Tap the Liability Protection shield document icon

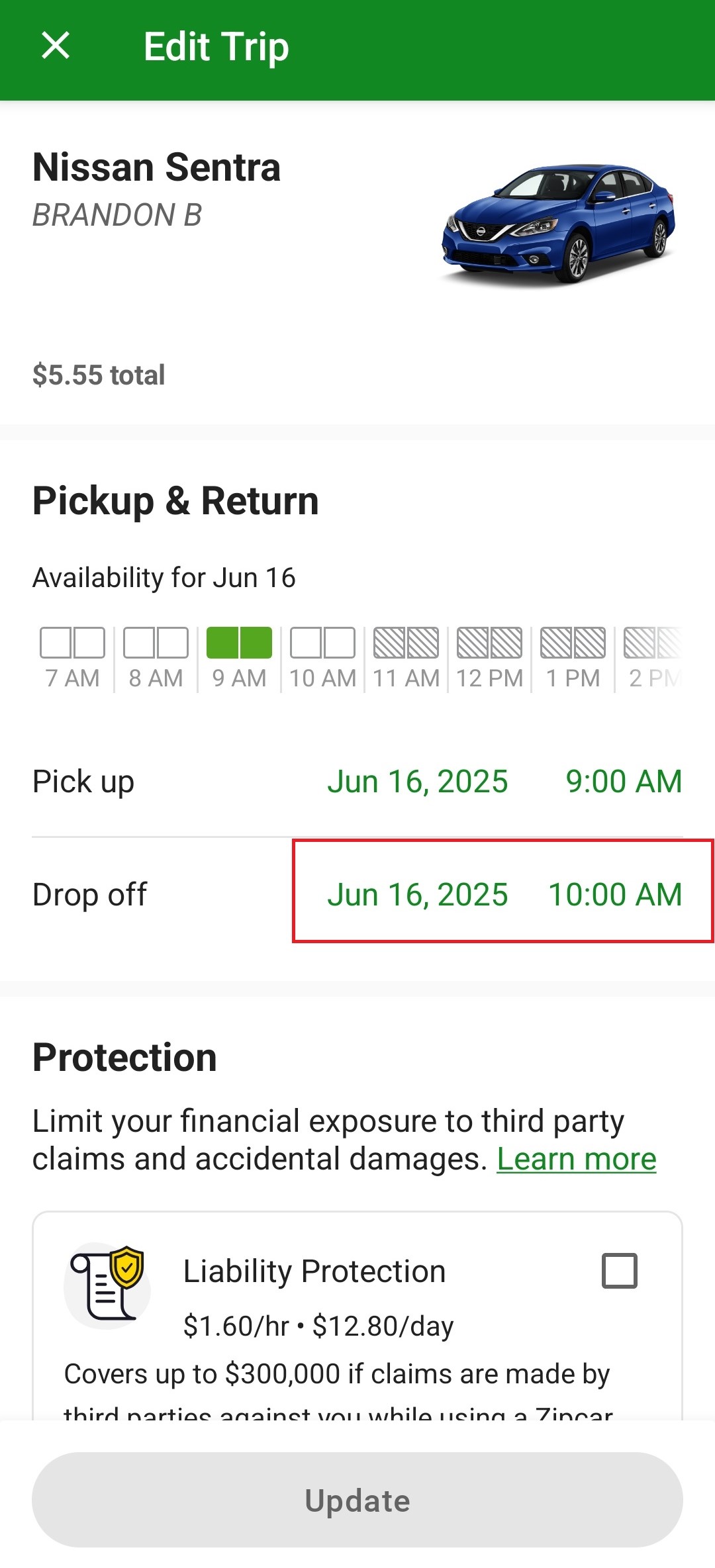[x=107, y=1285]
